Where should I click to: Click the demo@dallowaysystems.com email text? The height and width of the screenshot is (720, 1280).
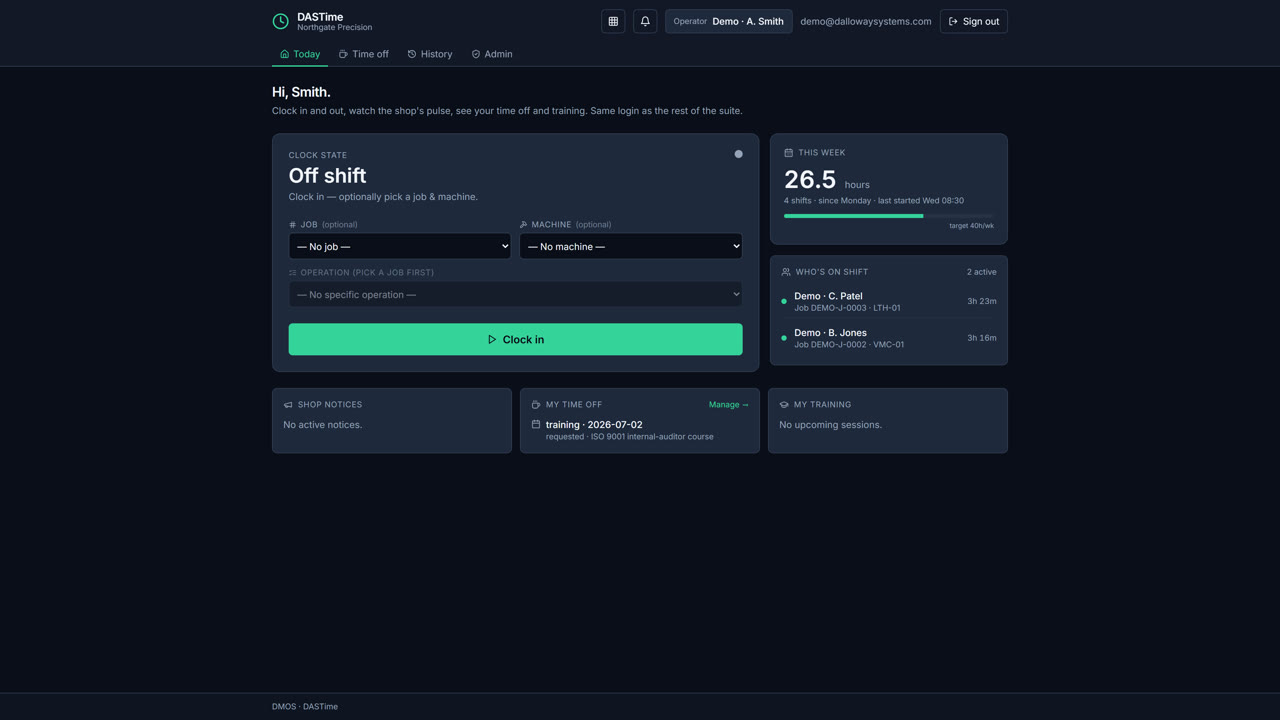point(866,21)
